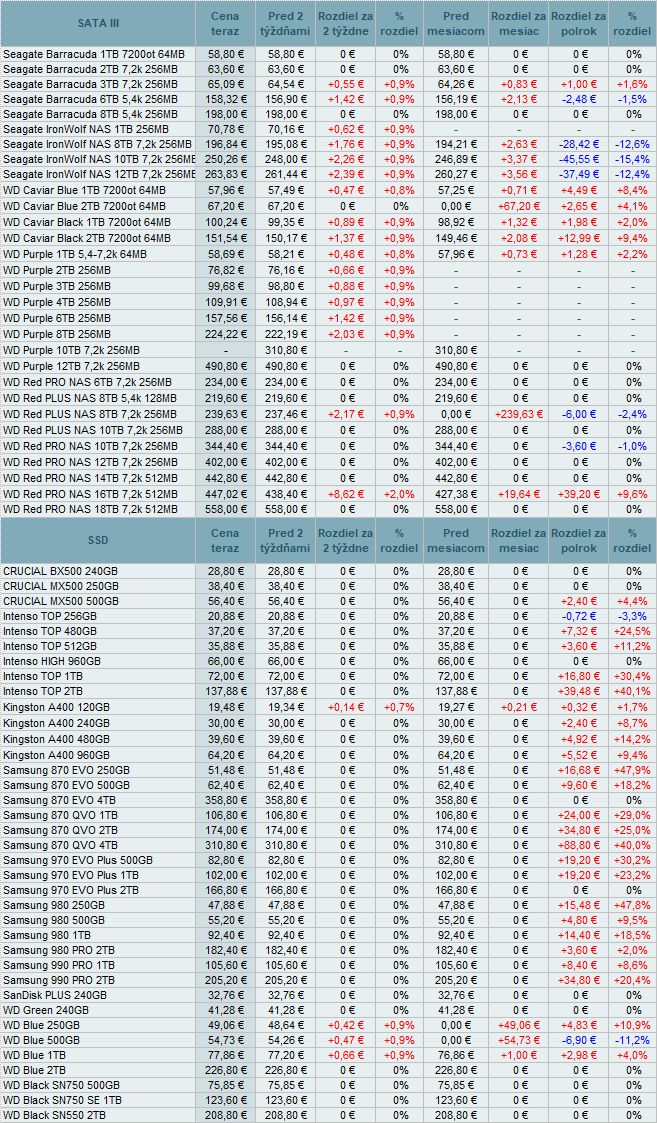This screenshot has width=657, height=1123.
Task: Click the -37,49 € half-year difference
Action: [580, 174]
